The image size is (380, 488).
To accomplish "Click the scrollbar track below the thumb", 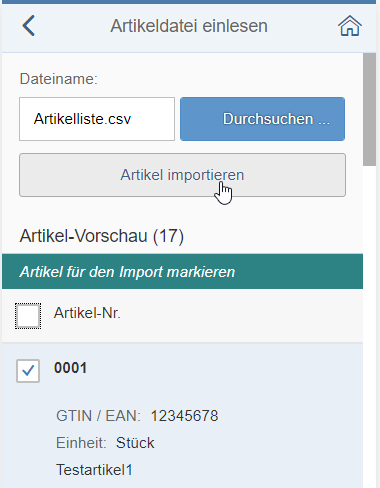I will click(369, 327).
